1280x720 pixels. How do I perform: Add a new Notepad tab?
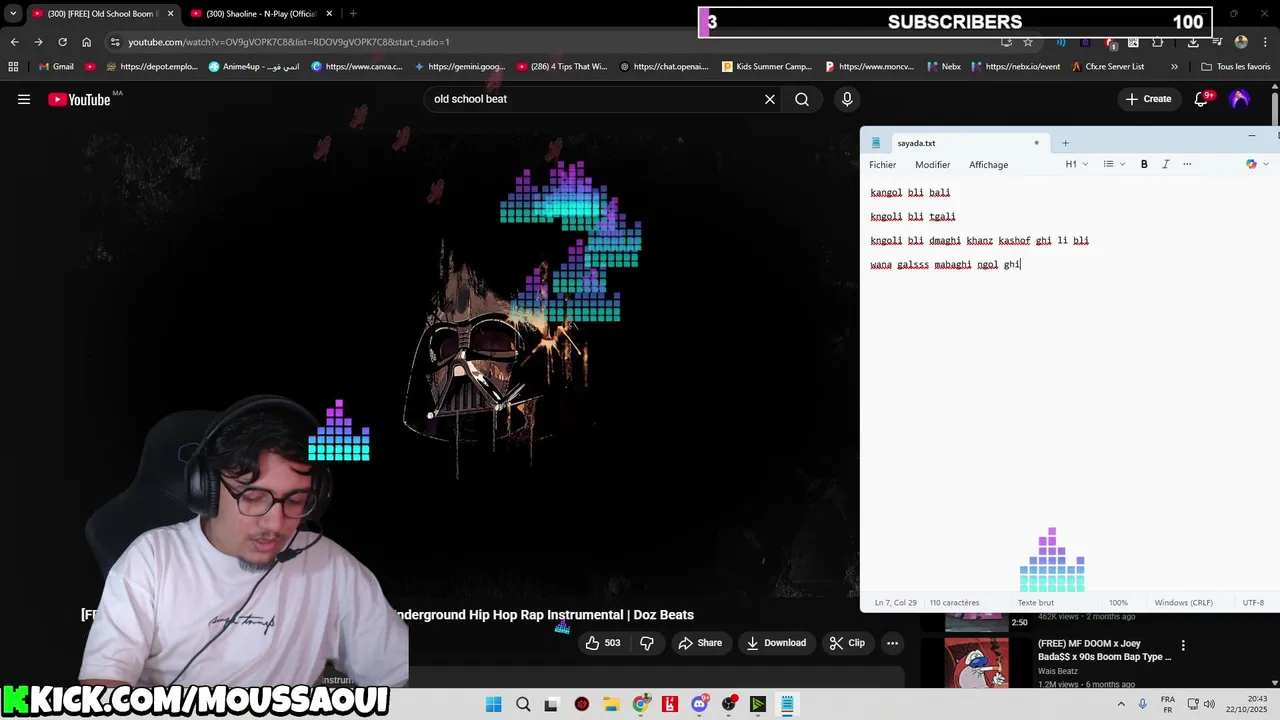point(1065,143)
